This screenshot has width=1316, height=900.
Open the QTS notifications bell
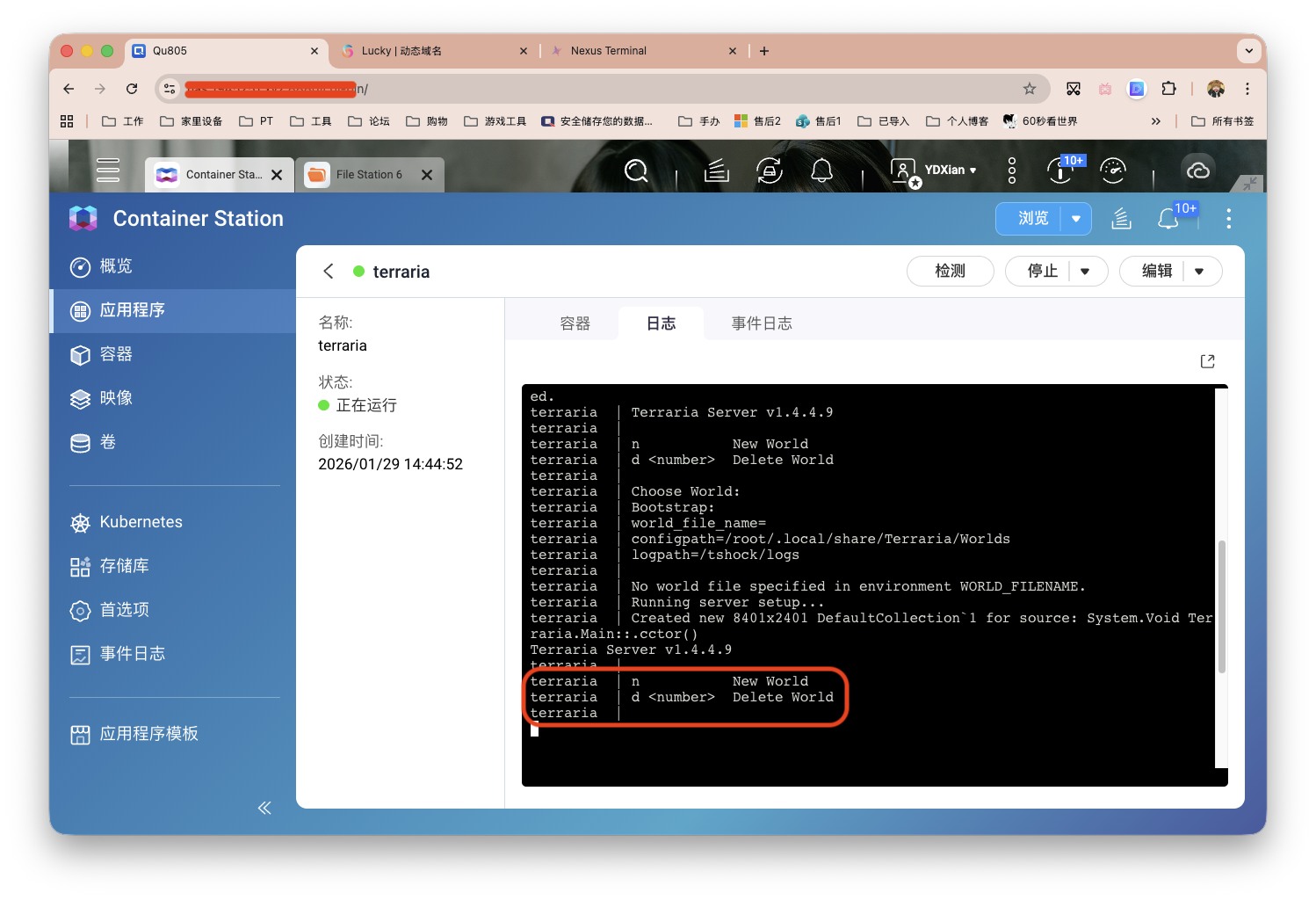[821, 171]
